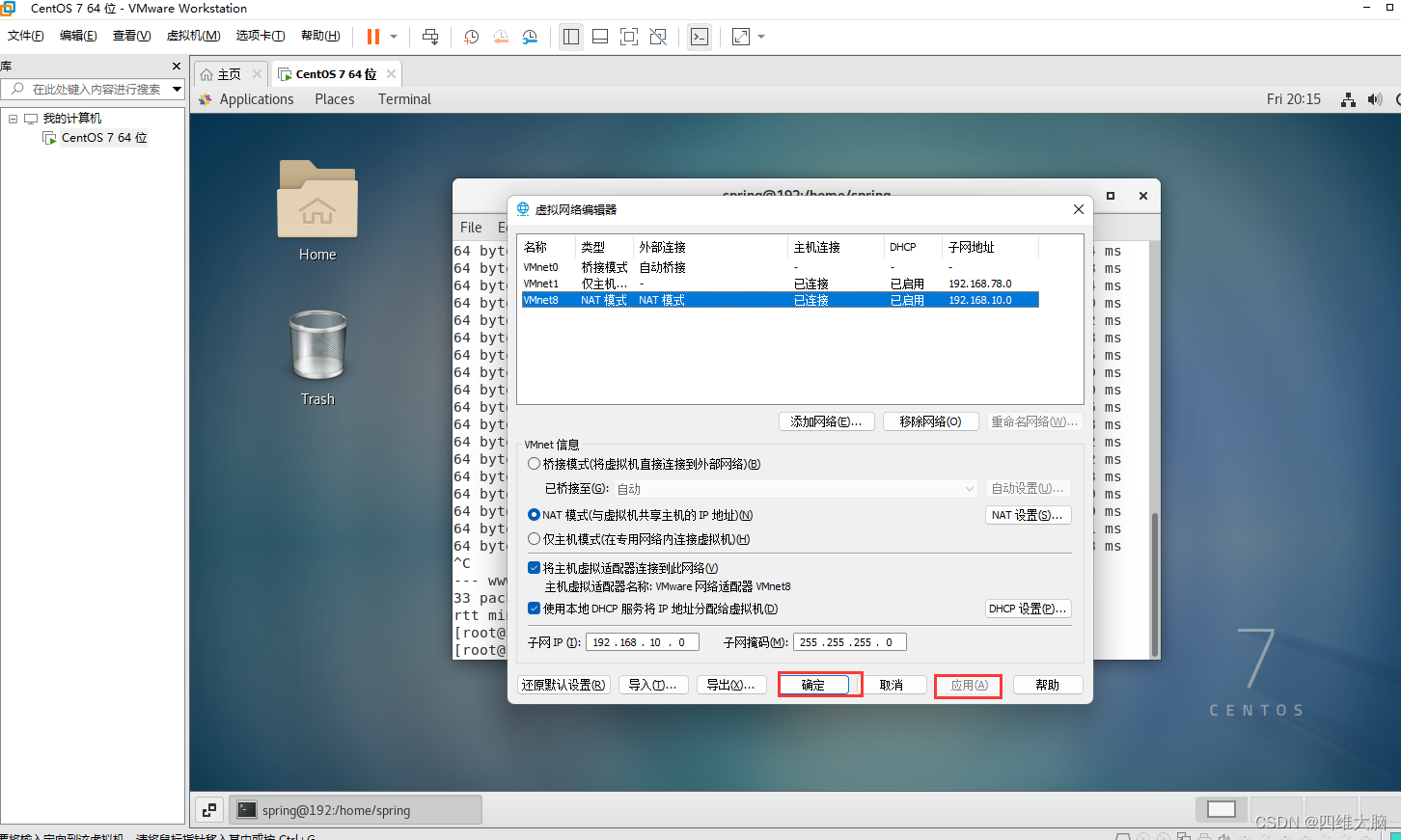Screen dimensions: 1401x840
Task: Toggle the console view icon
Action: 700,37
